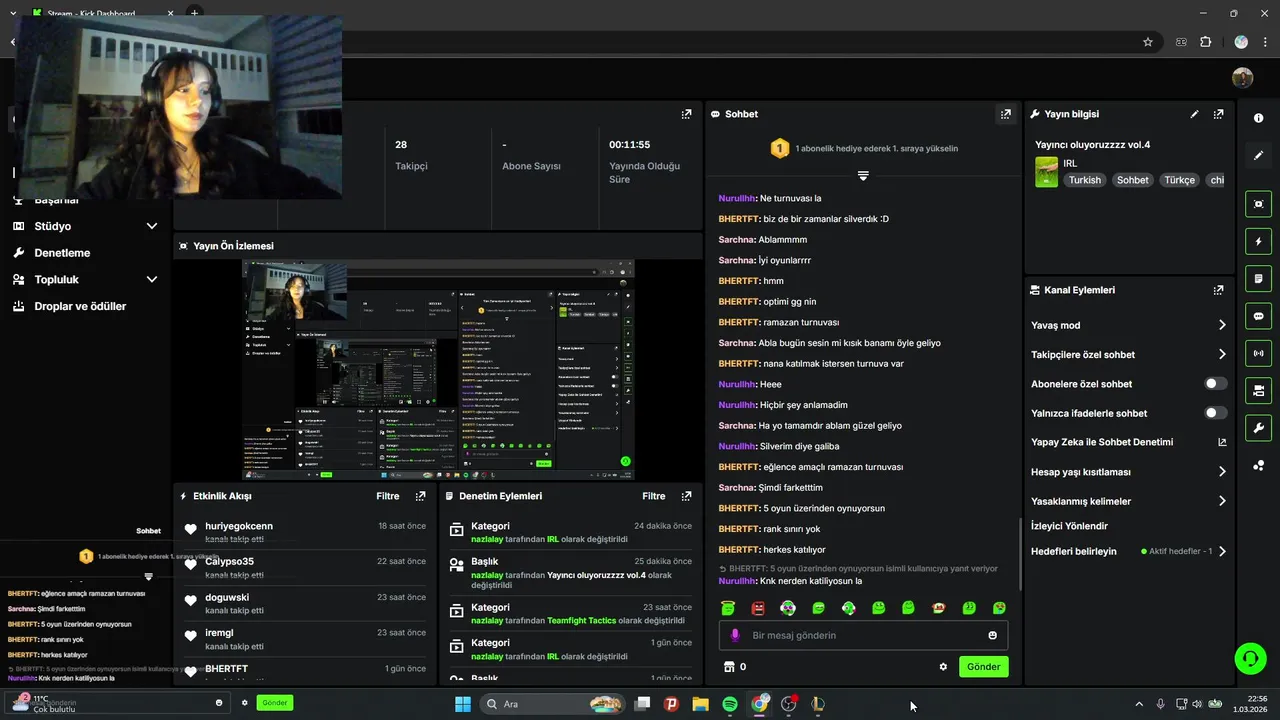1280x720 pixels.
Task: Bookmark page with star icon in address bar
Action: click(1148, 42)
